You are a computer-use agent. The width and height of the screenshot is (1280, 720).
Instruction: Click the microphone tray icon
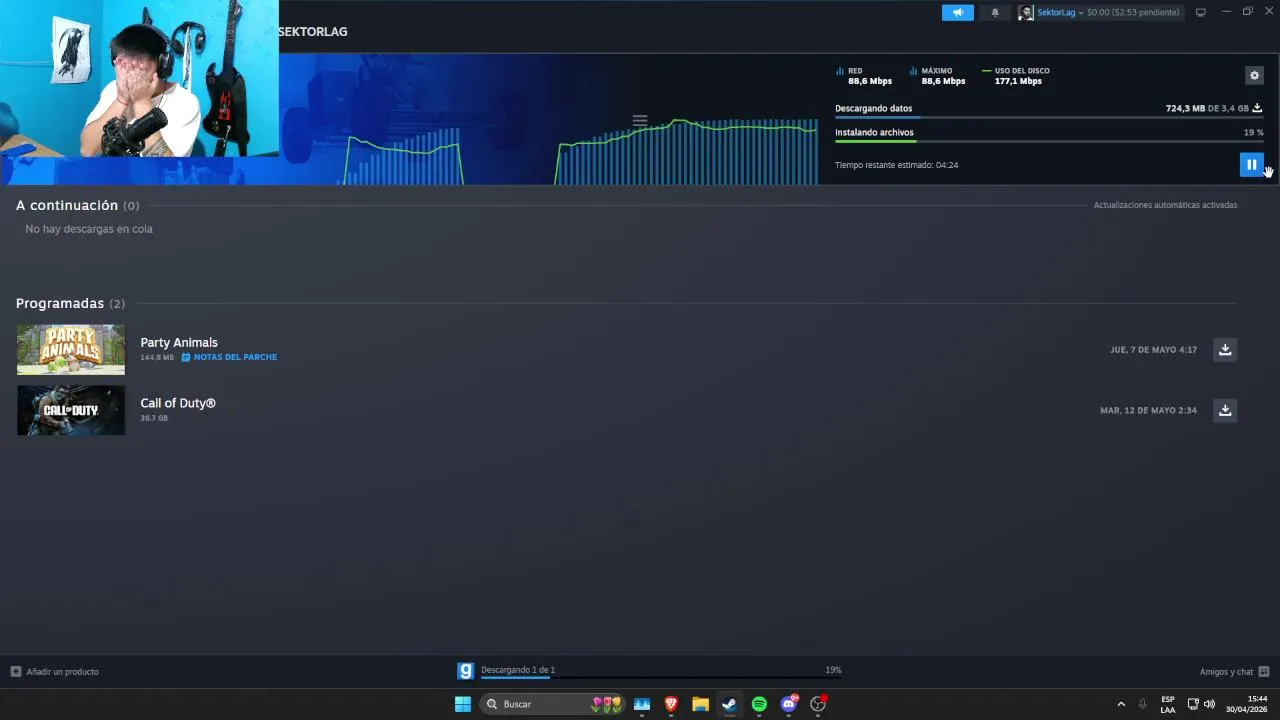[x=1142, y=704]
